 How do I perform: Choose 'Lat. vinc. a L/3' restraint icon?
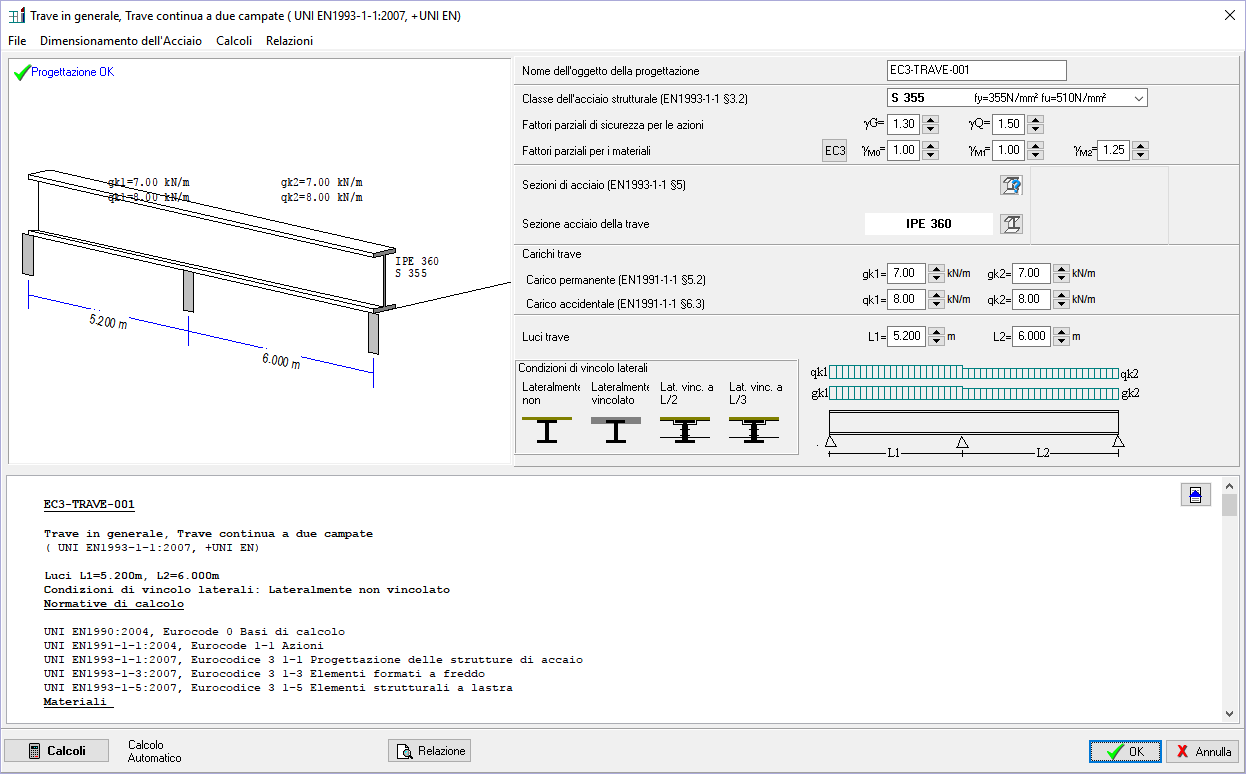754,430
